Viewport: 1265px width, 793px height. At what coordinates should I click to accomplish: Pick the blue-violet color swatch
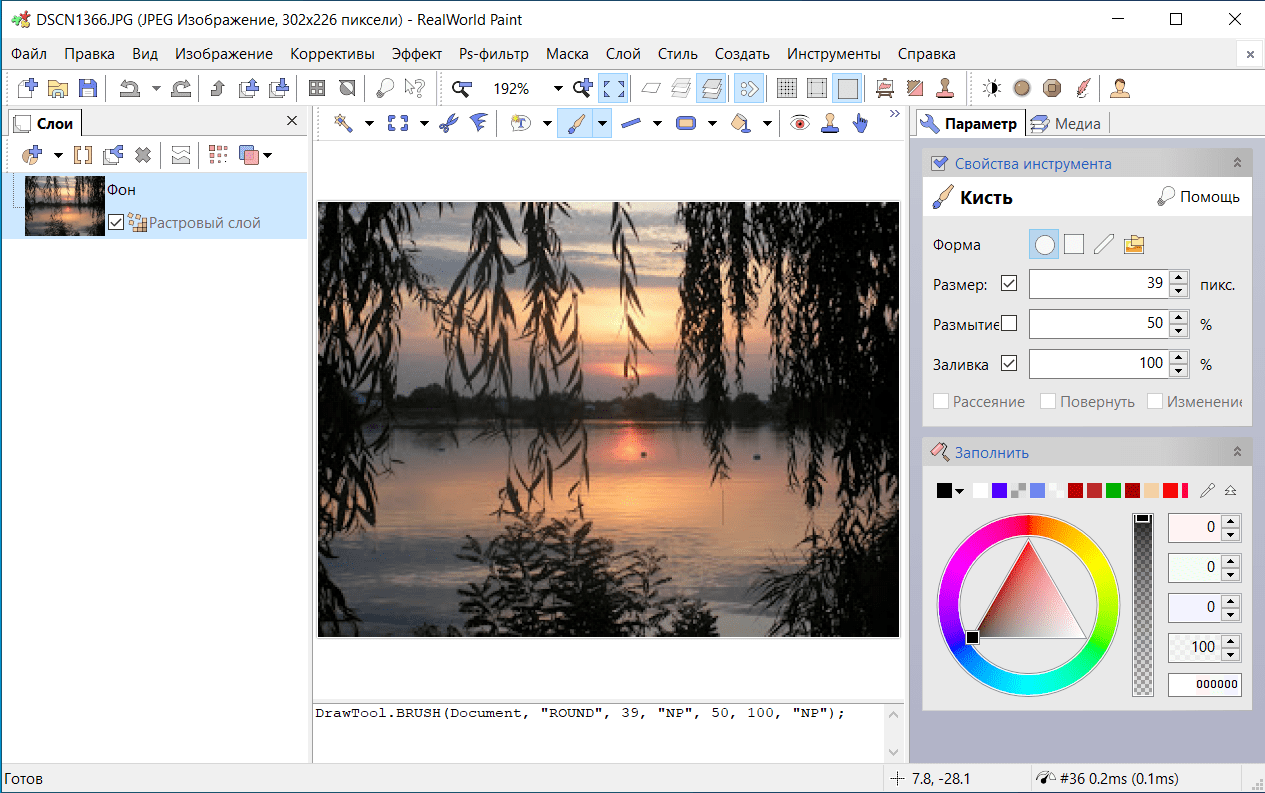[999, 491]
